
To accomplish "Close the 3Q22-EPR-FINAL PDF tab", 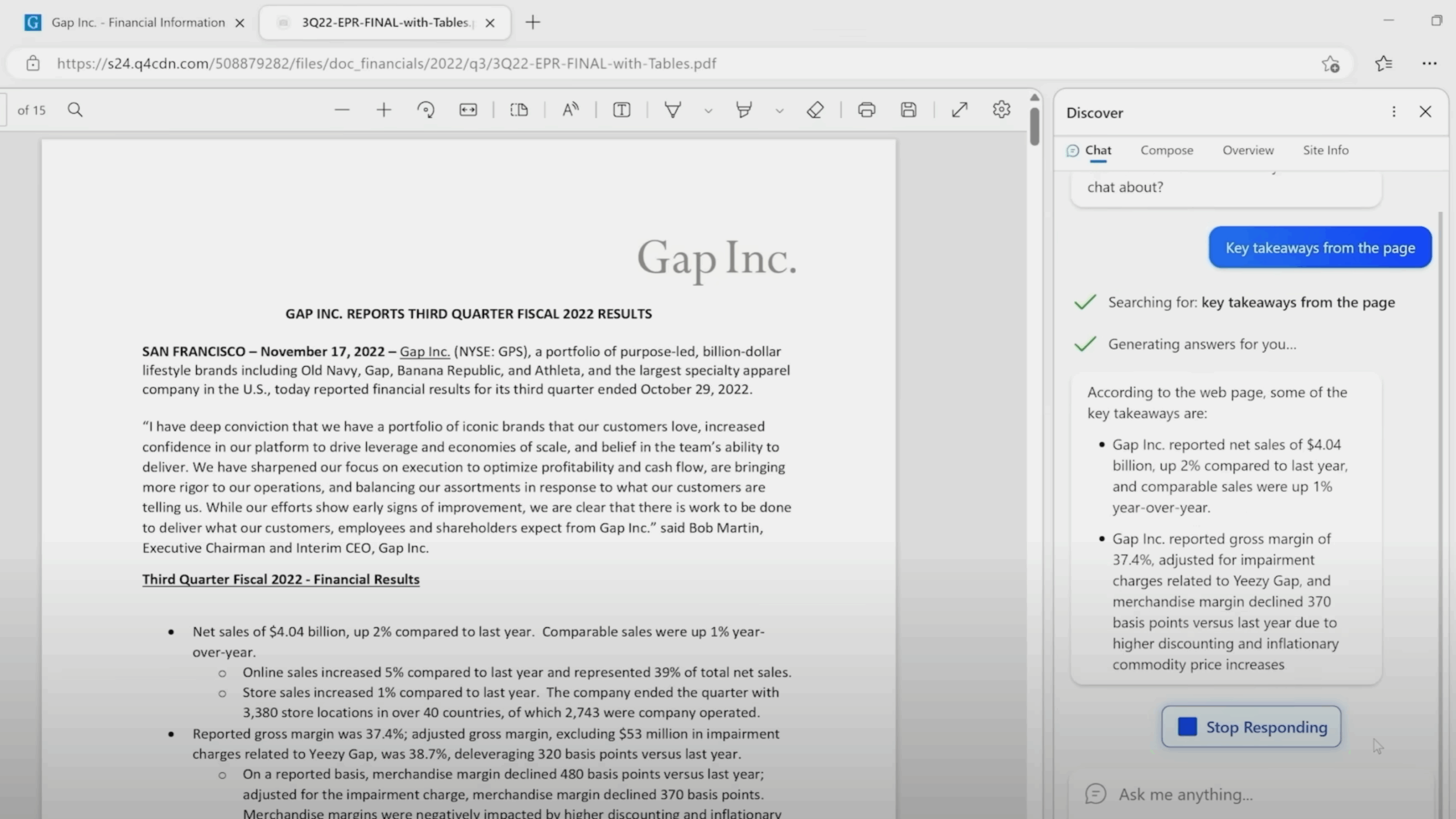I will tap(490, 23).
